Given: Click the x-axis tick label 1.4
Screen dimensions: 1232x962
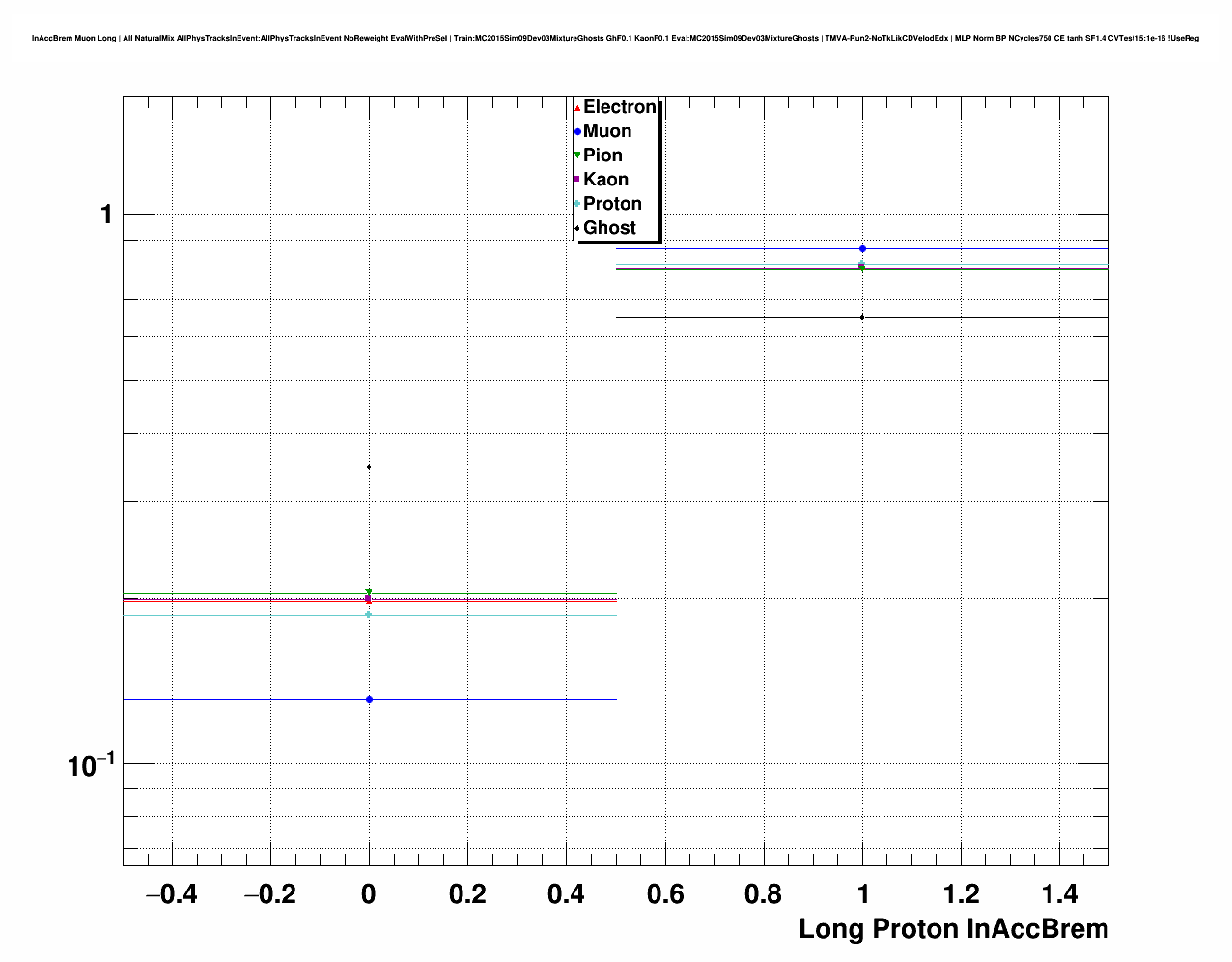Looking at the screenshot, I should point(1060,895).
